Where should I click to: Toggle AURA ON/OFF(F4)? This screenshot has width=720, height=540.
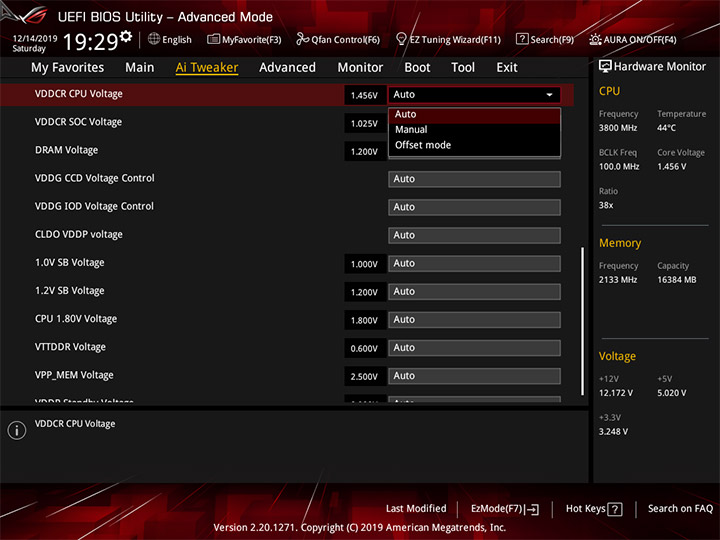(x=633, y=39)
